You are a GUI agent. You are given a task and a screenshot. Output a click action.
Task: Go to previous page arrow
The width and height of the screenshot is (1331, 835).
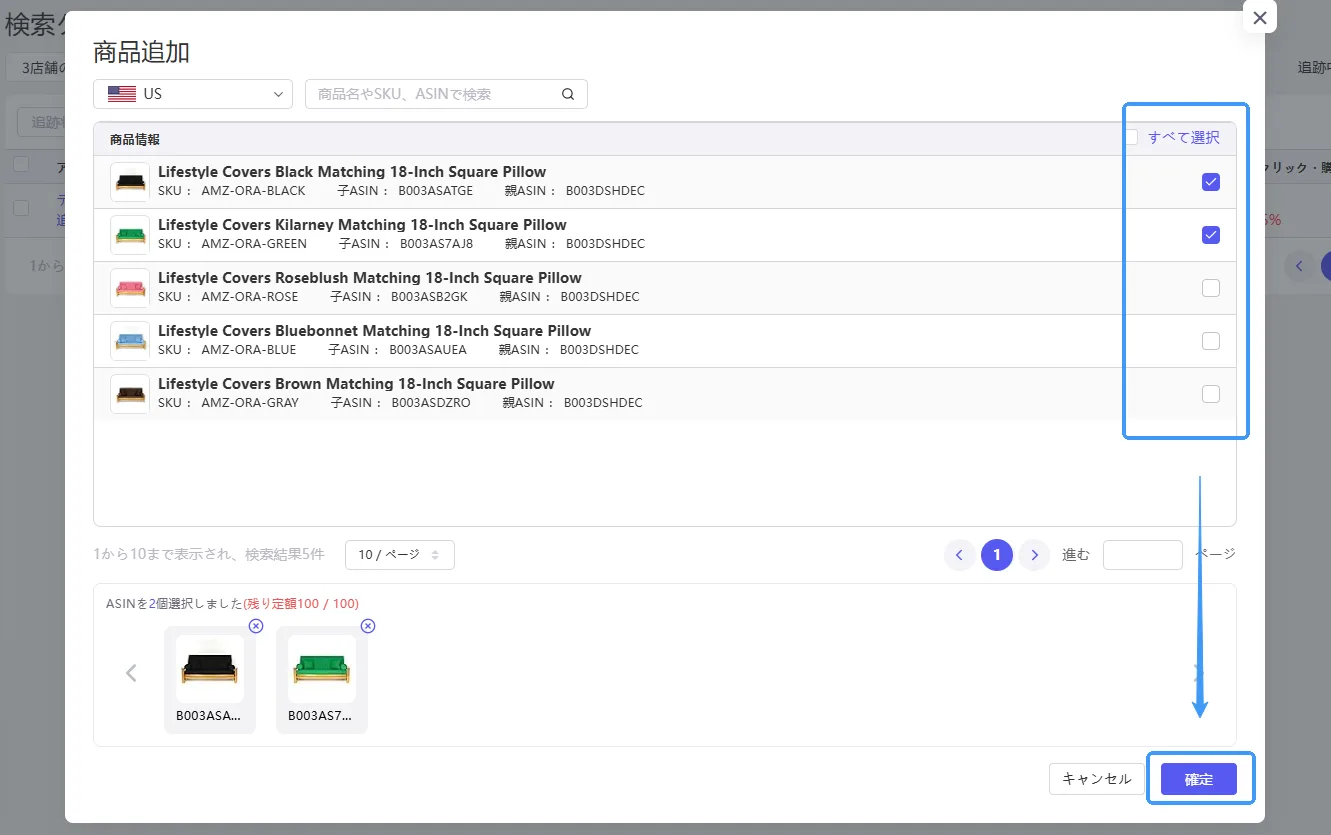tap(959, 555)
